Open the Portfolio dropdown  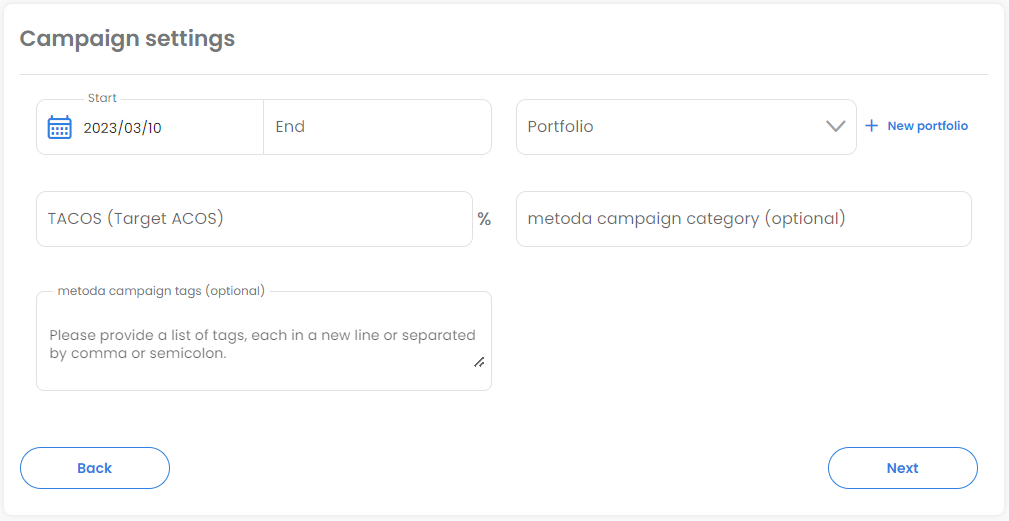click(685, 127)
